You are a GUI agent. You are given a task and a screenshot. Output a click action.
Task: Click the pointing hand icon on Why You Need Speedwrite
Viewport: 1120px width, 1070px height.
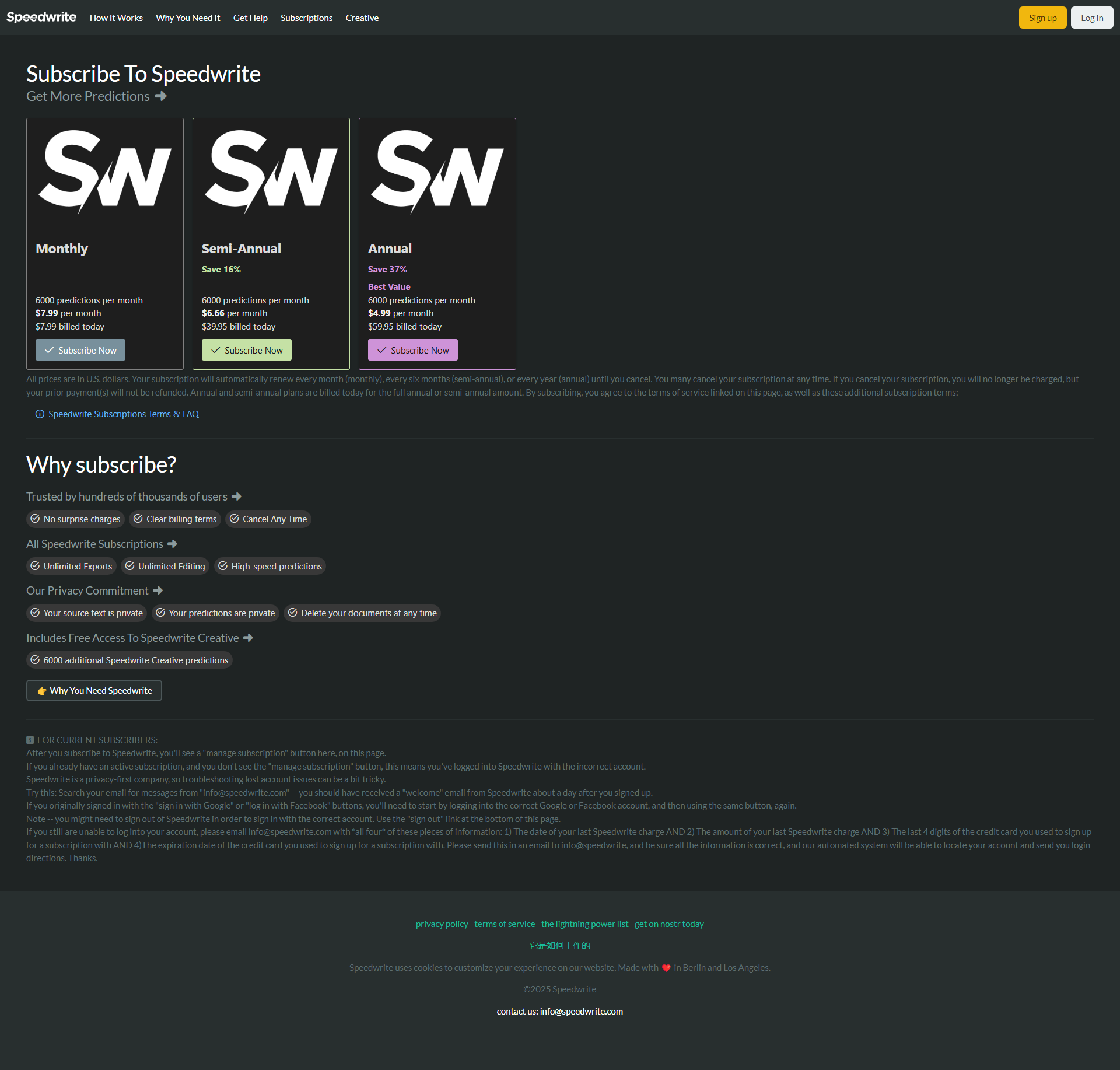[42, 691]
